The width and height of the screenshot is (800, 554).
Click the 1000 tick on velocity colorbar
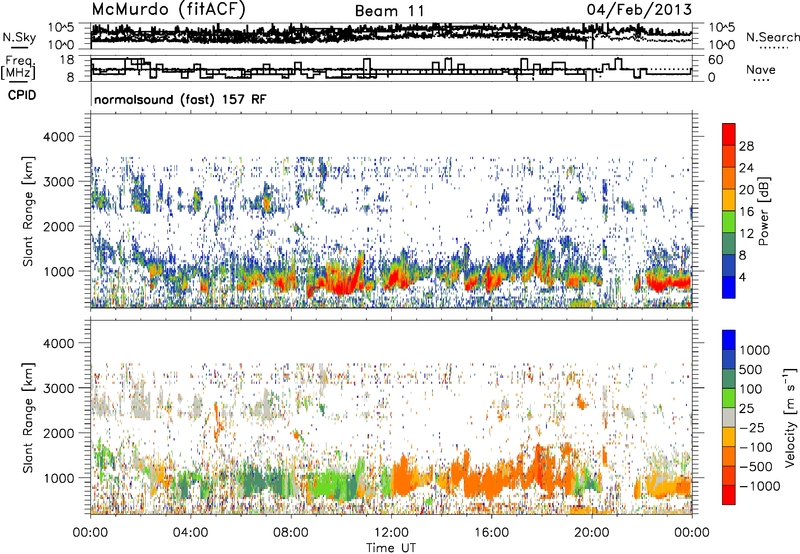[755, 350]
